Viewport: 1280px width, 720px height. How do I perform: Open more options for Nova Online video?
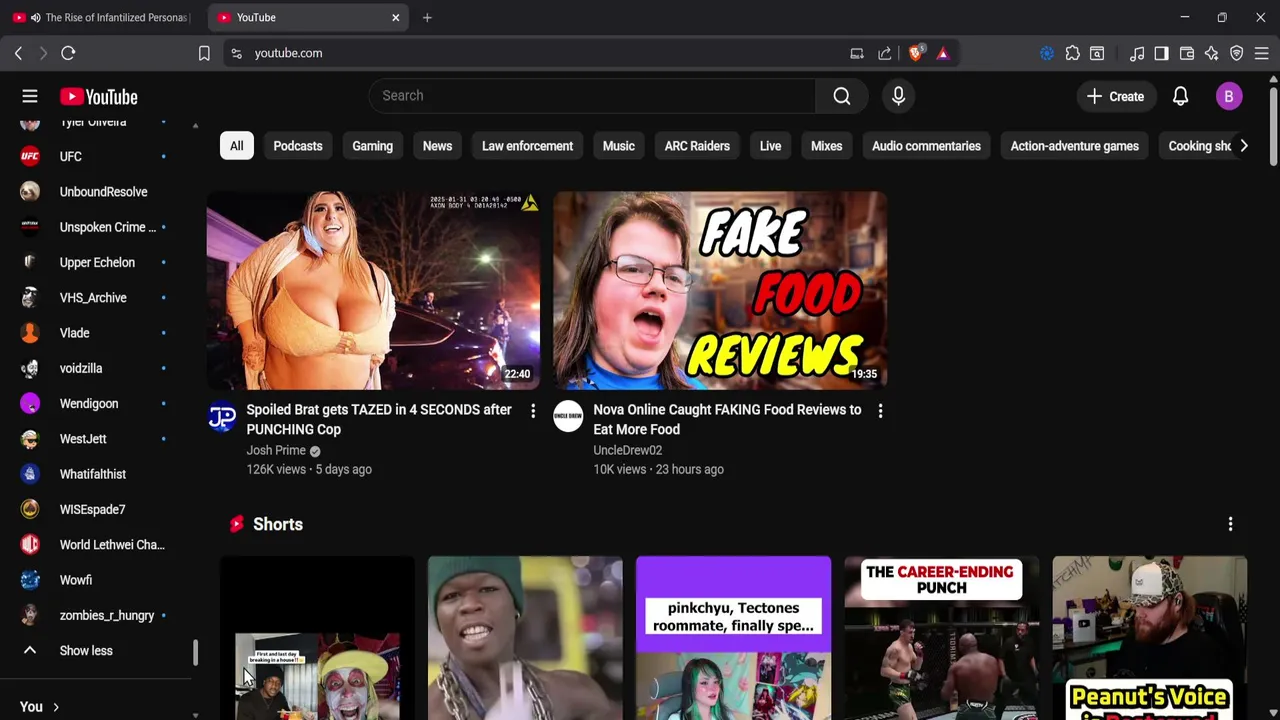pyautogui.click(x=880, y=411)
